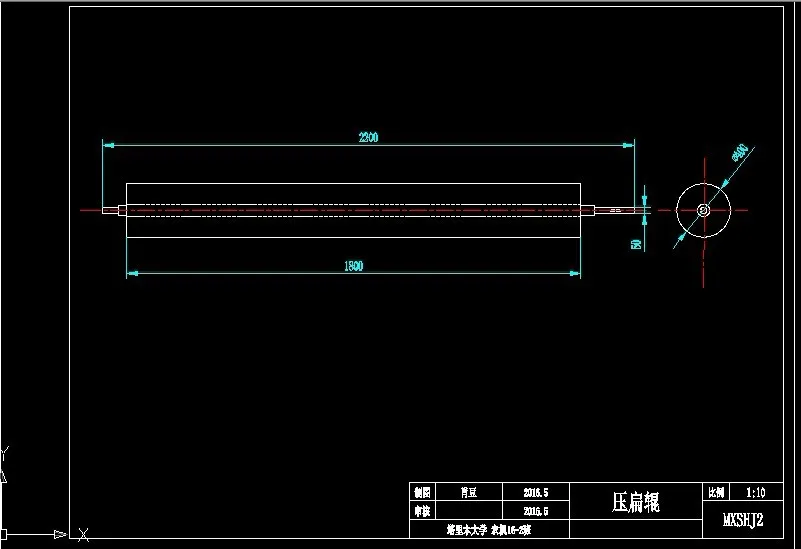The height and width of the screenshot is (549, 801).
Task: Click the 压扁辊 title text
Action: click(635, 502)
